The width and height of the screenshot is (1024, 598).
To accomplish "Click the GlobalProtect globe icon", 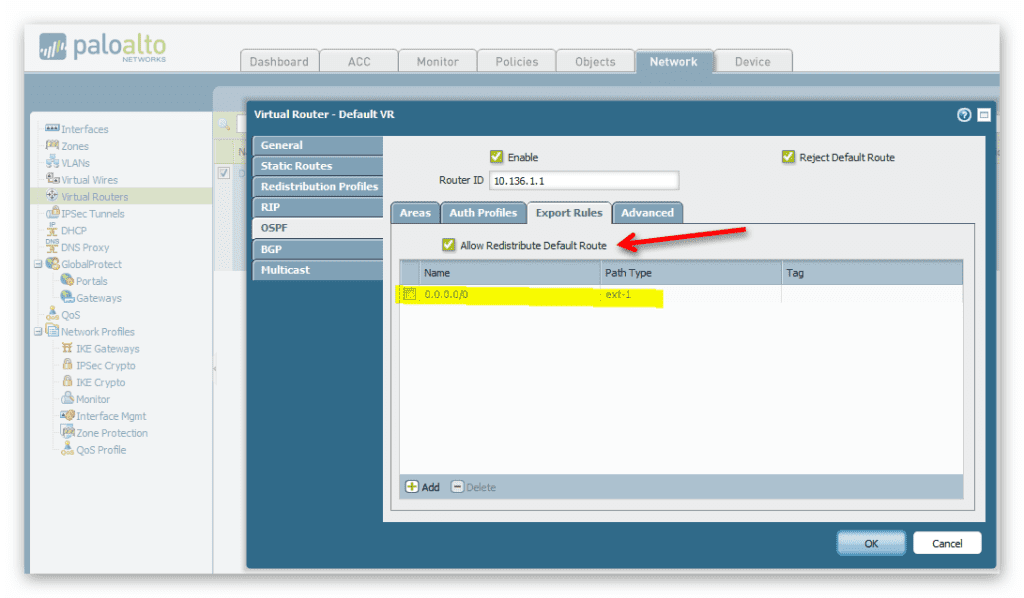I will click(x=52, y=263).
